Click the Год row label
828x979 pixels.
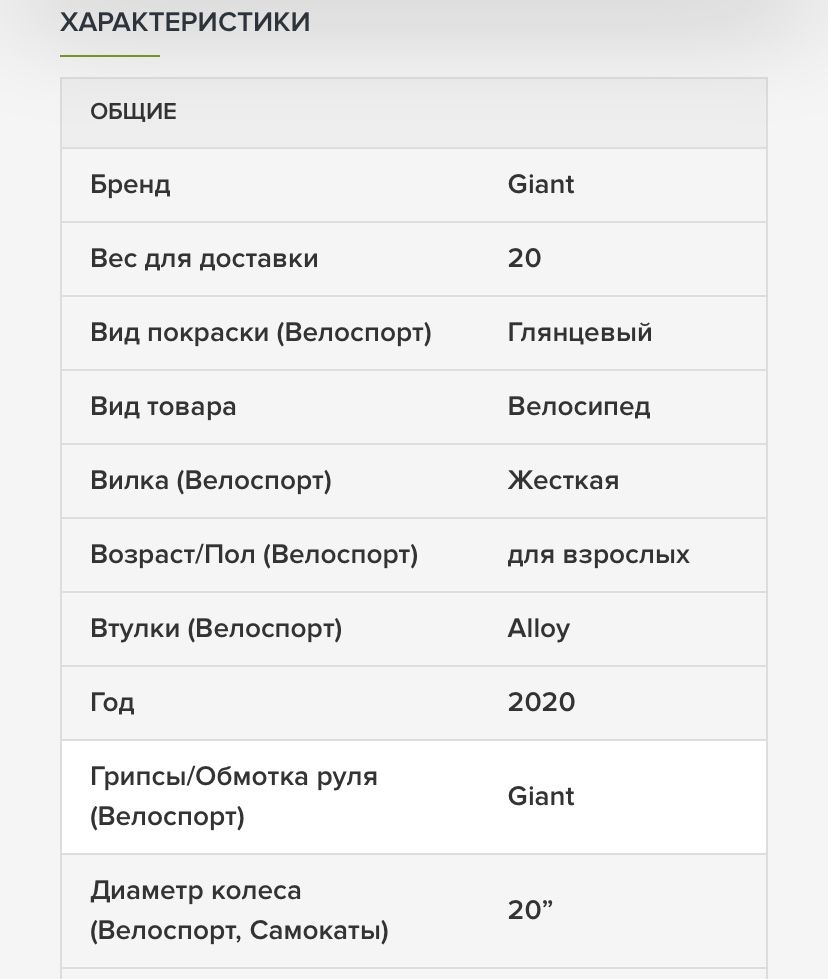pos(112,702)
